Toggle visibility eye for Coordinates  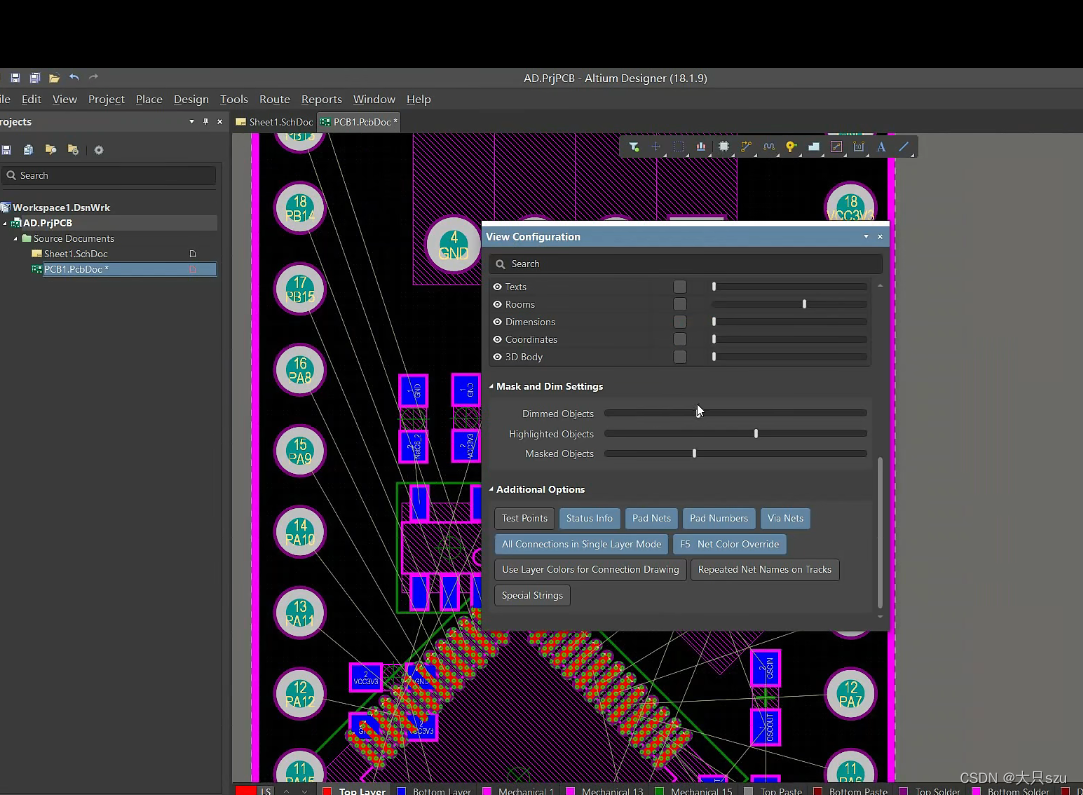497,340
